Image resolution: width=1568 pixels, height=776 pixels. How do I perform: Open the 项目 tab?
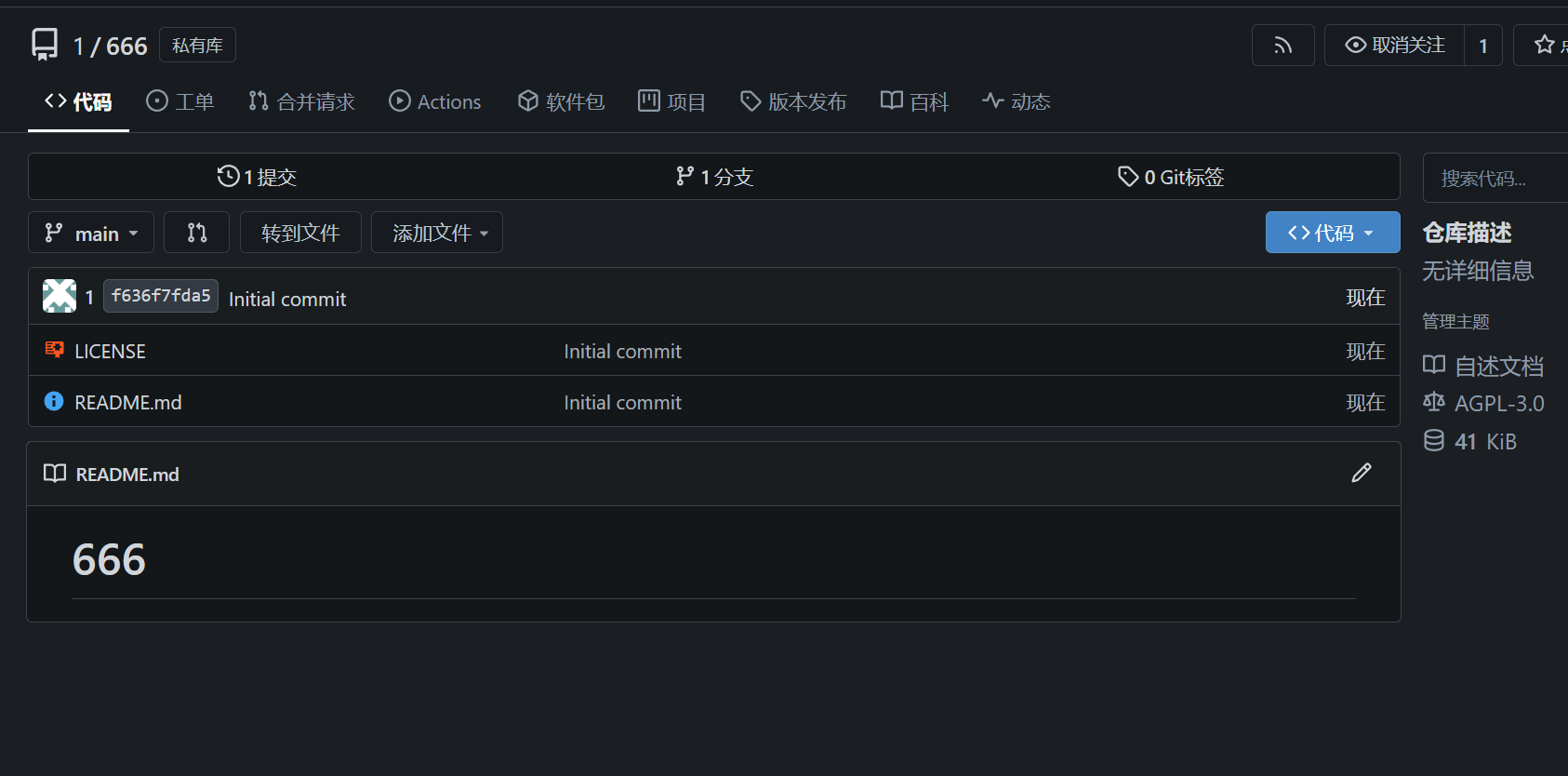[x=671, y=101]
